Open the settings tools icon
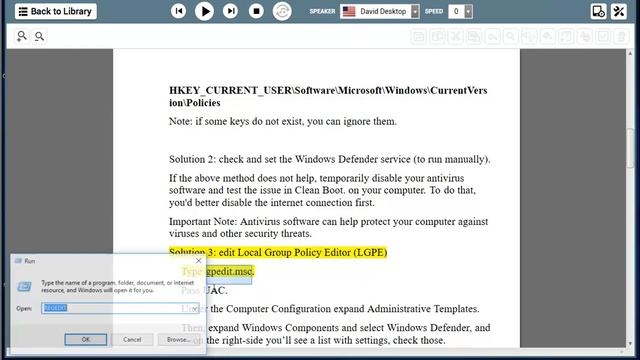Screen dimensions: 640x360 [x=619, y=11]
